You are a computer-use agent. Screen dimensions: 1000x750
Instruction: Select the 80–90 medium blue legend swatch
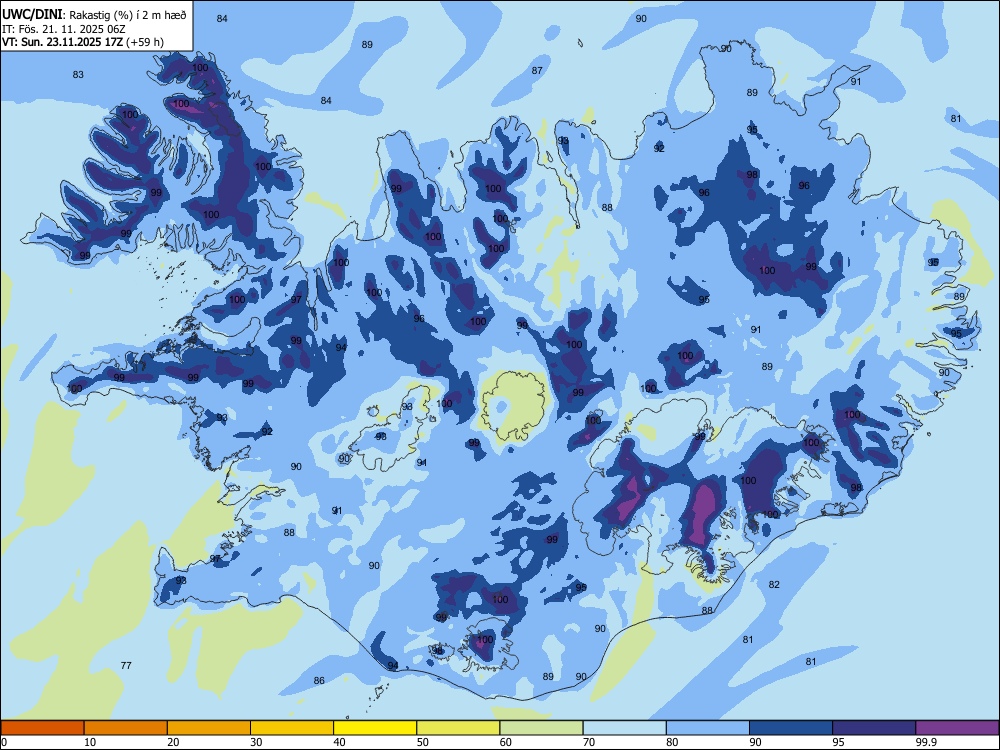pyautogui.click(x=708, y=728)
